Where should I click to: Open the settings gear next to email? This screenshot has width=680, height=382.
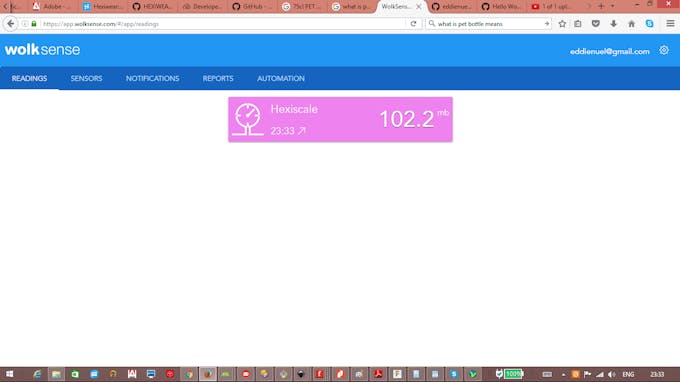[x=664, y=50]
